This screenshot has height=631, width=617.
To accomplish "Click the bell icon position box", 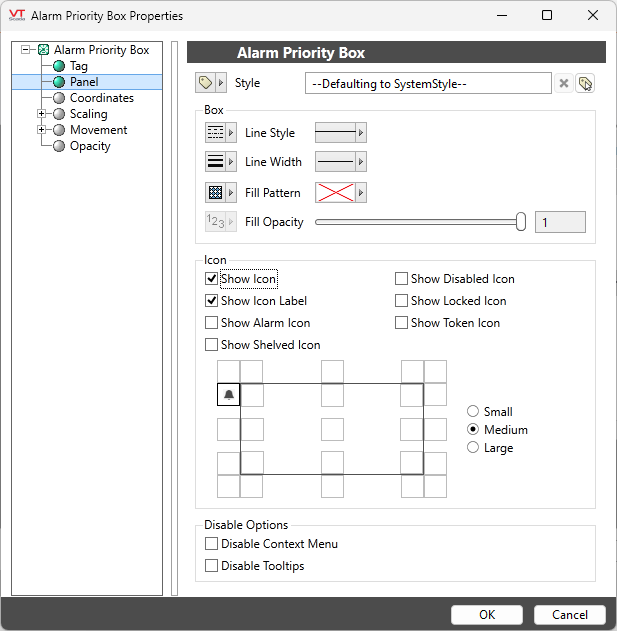I will tap(229, 395).
